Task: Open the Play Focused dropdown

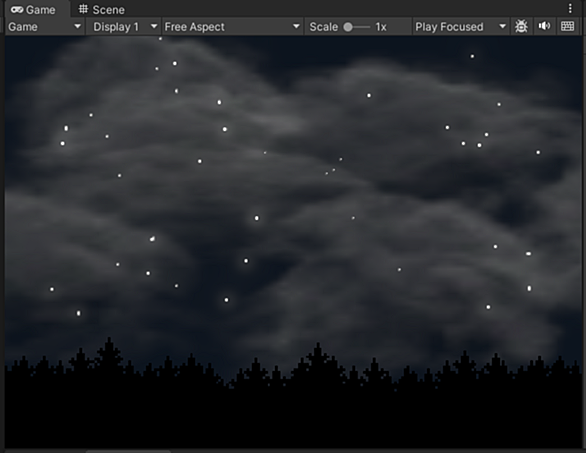Action: [460, 27]
